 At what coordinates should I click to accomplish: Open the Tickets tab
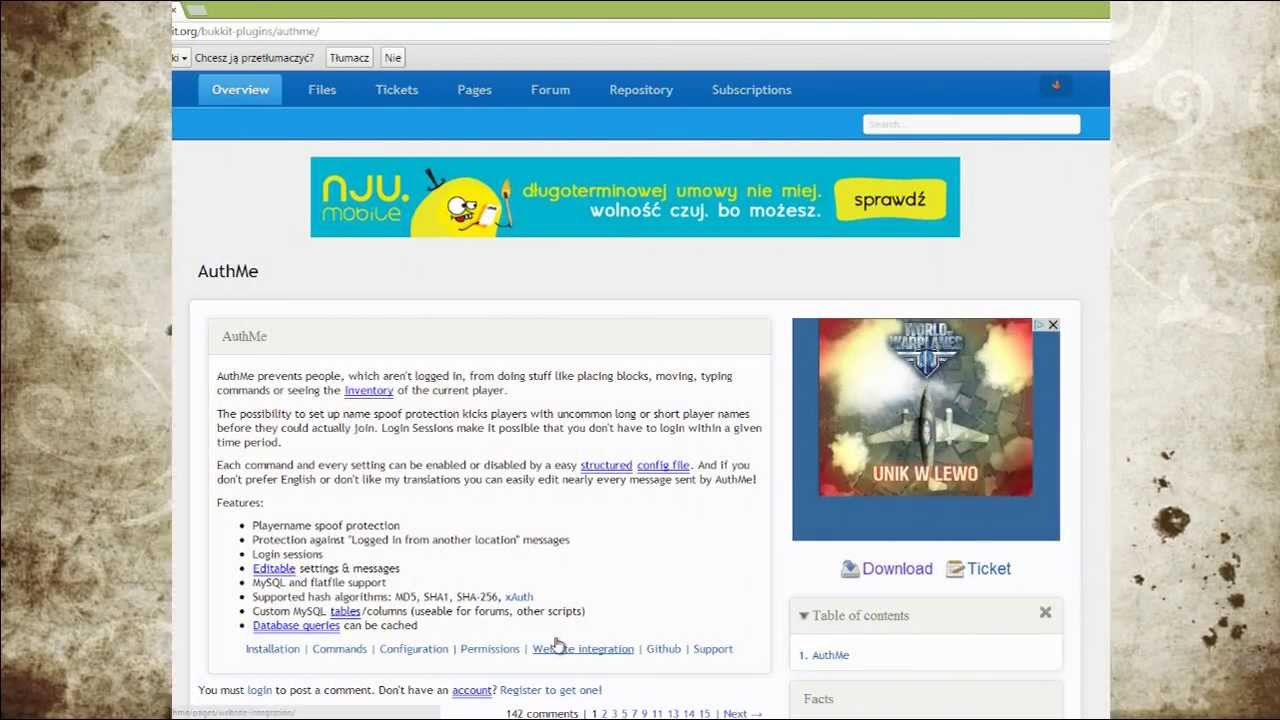[x=397, y=90]
